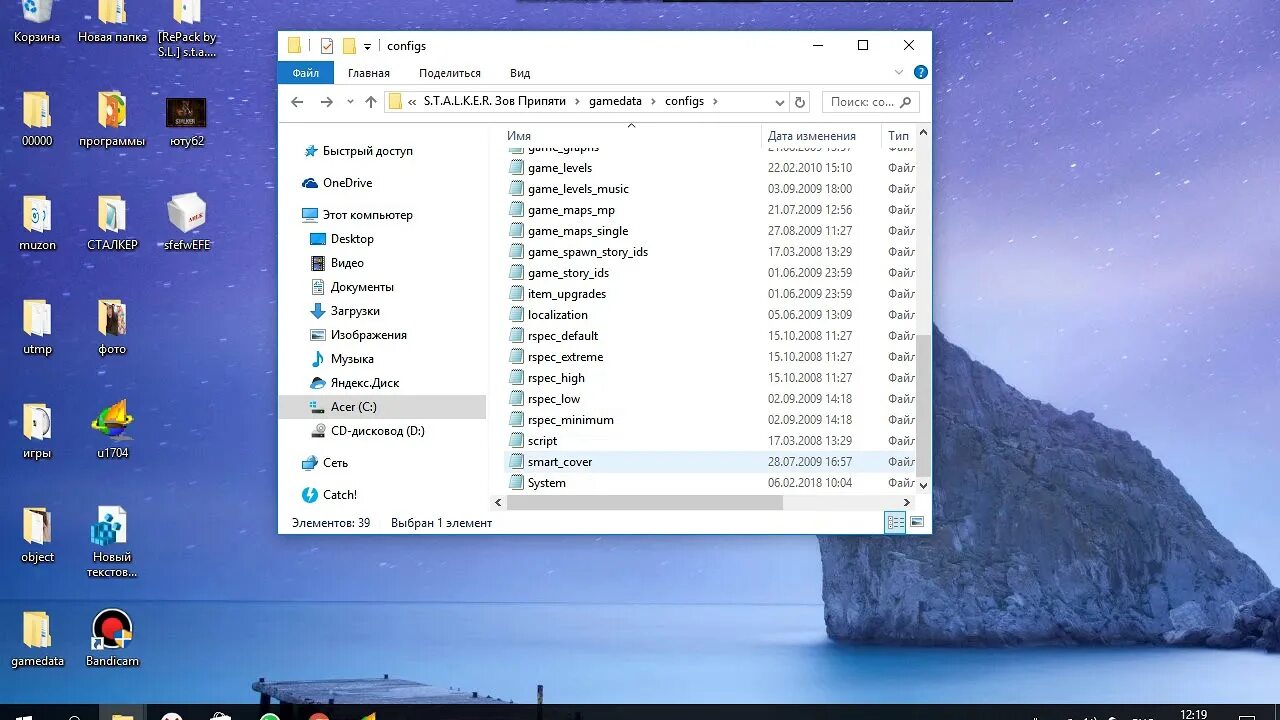The height and width of the screenshot is (720, 1280).
Task: Select фото desktop folder
Action: pos(112,327)
